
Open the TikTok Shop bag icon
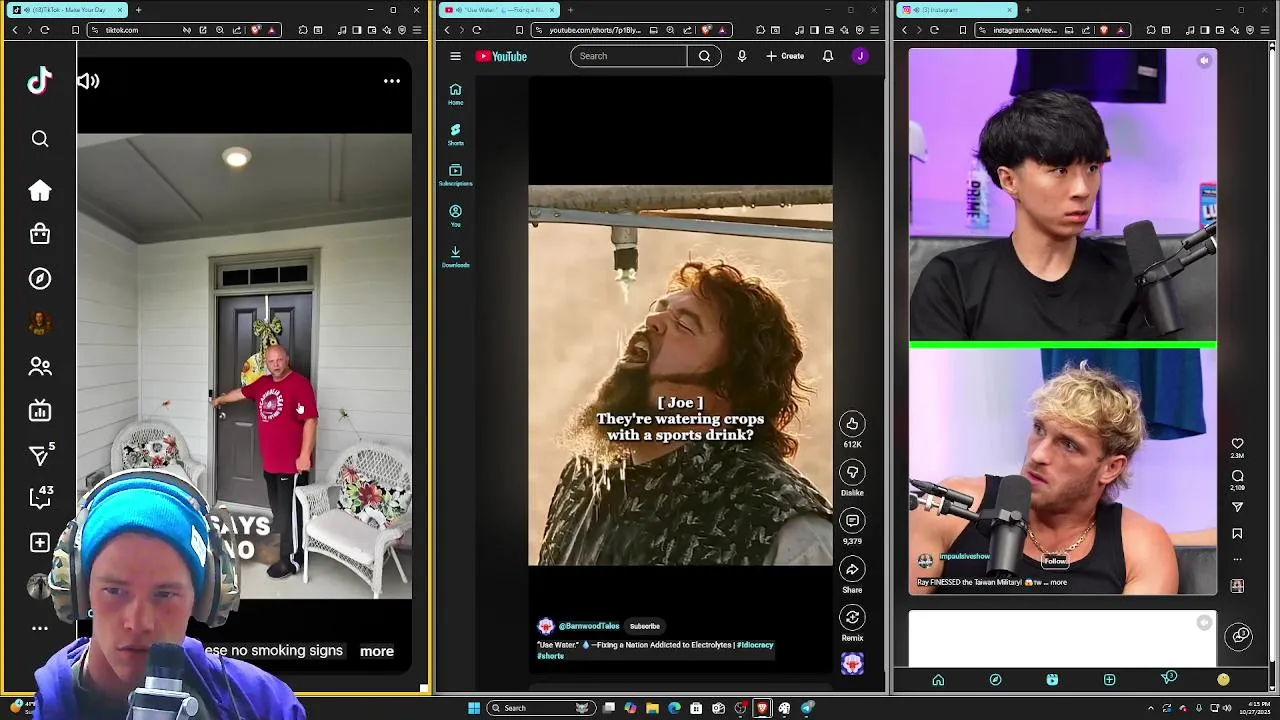point(40,234)
